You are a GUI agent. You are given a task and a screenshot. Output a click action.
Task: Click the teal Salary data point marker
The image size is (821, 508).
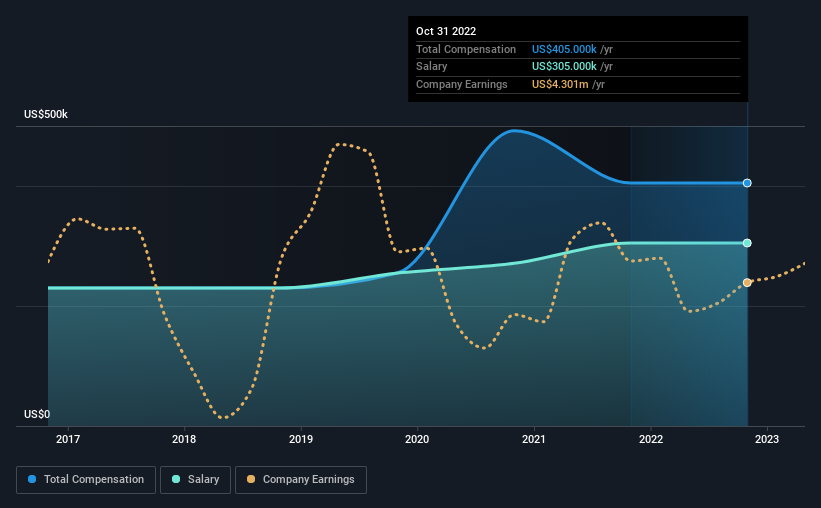[x=747, y=243]
